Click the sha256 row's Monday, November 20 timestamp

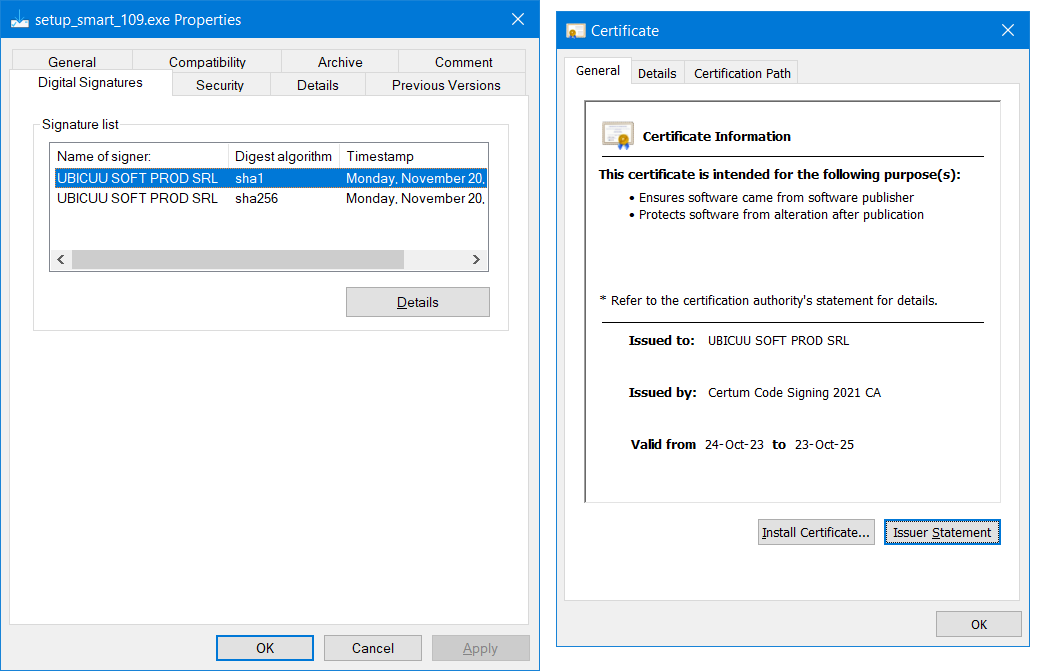[x=415, y=199]
